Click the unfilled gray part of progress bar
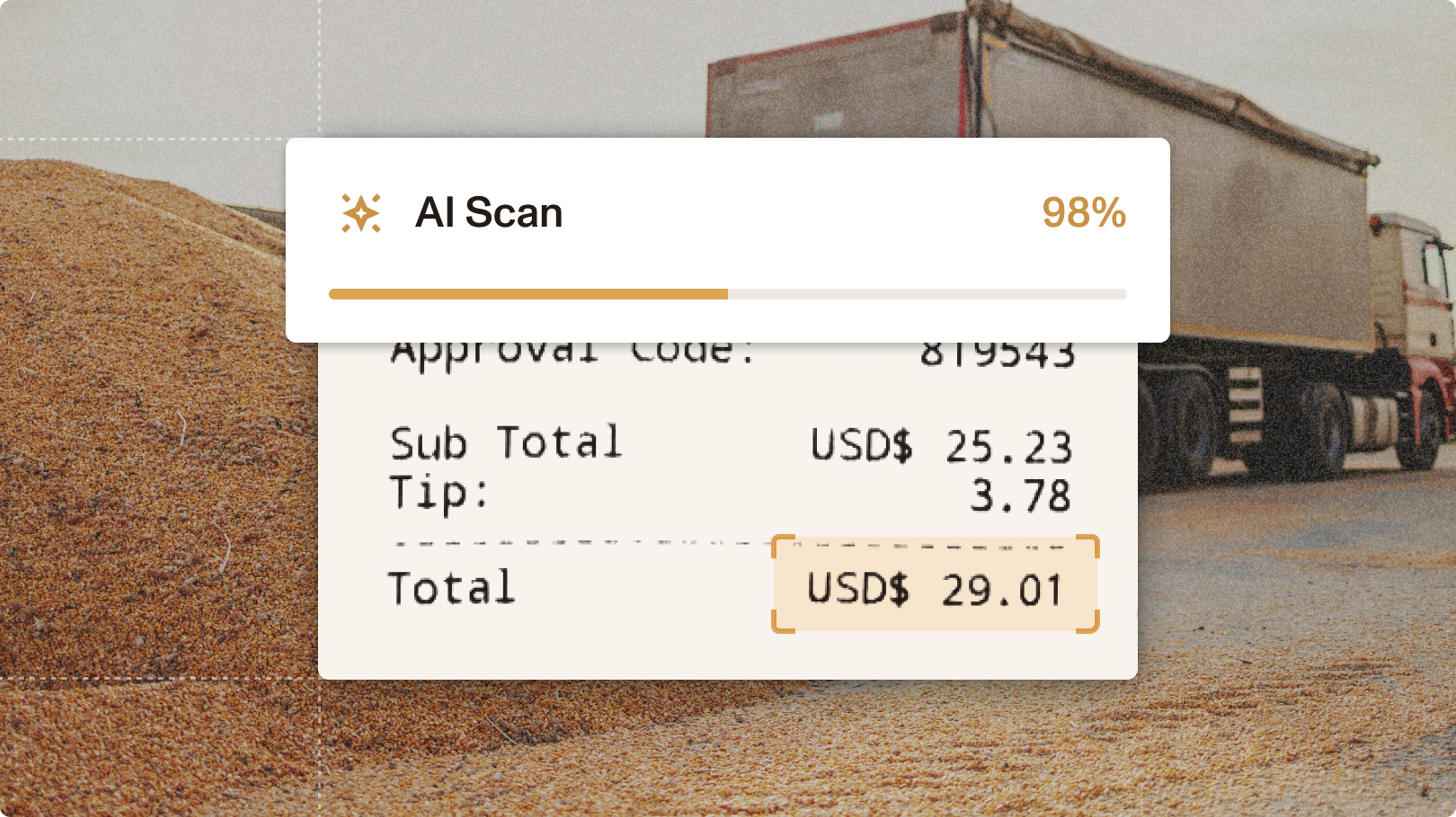The height and width of the screenshot is (817, 1456). tap(927, 294)
